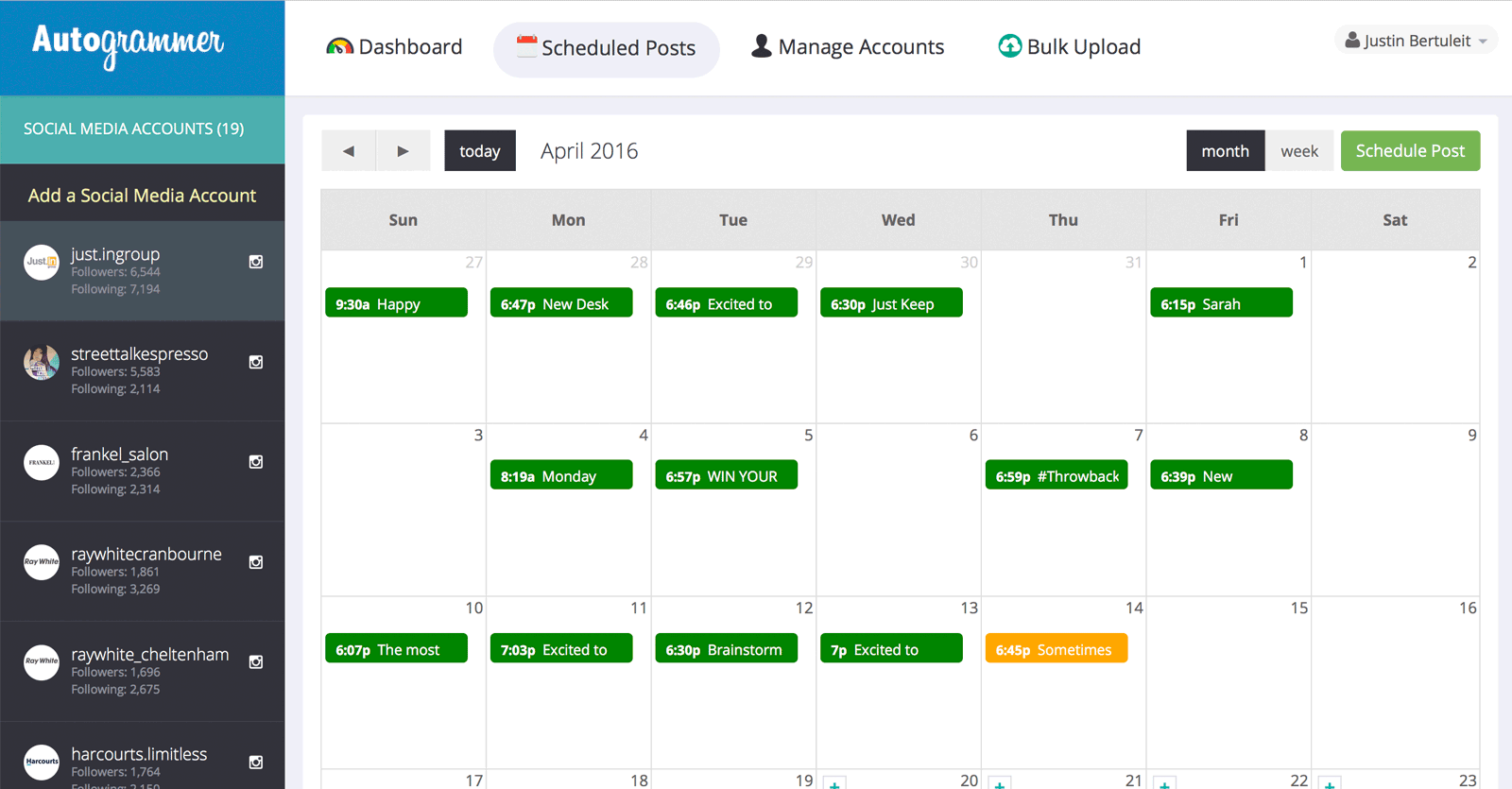This screenshot has height=789, width=1512.
Task: Click Instagram icon for just.ingroup
Action: pyautogui.click(x=256, y=262)
